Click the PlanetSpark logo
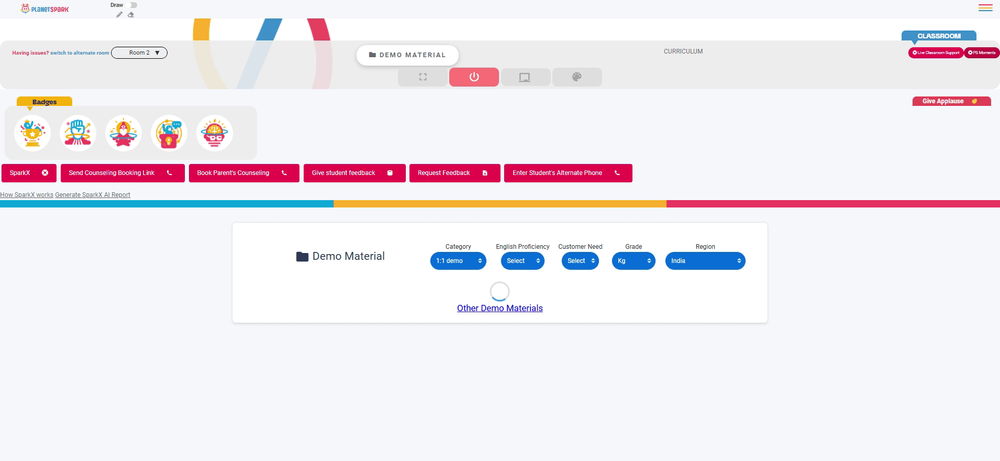Screen dimensions: 1000x461 pyautogui.click(x=45, y=9)
